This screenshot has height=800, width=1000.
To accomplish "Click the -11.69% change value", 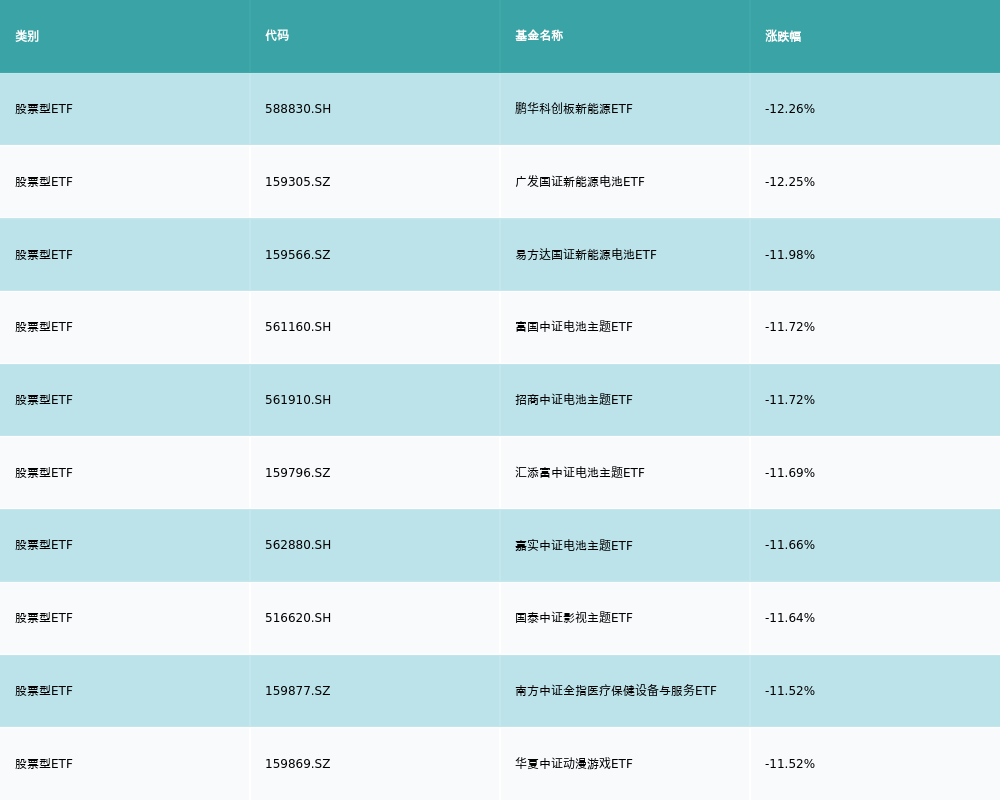I will [x=790, y=473].
